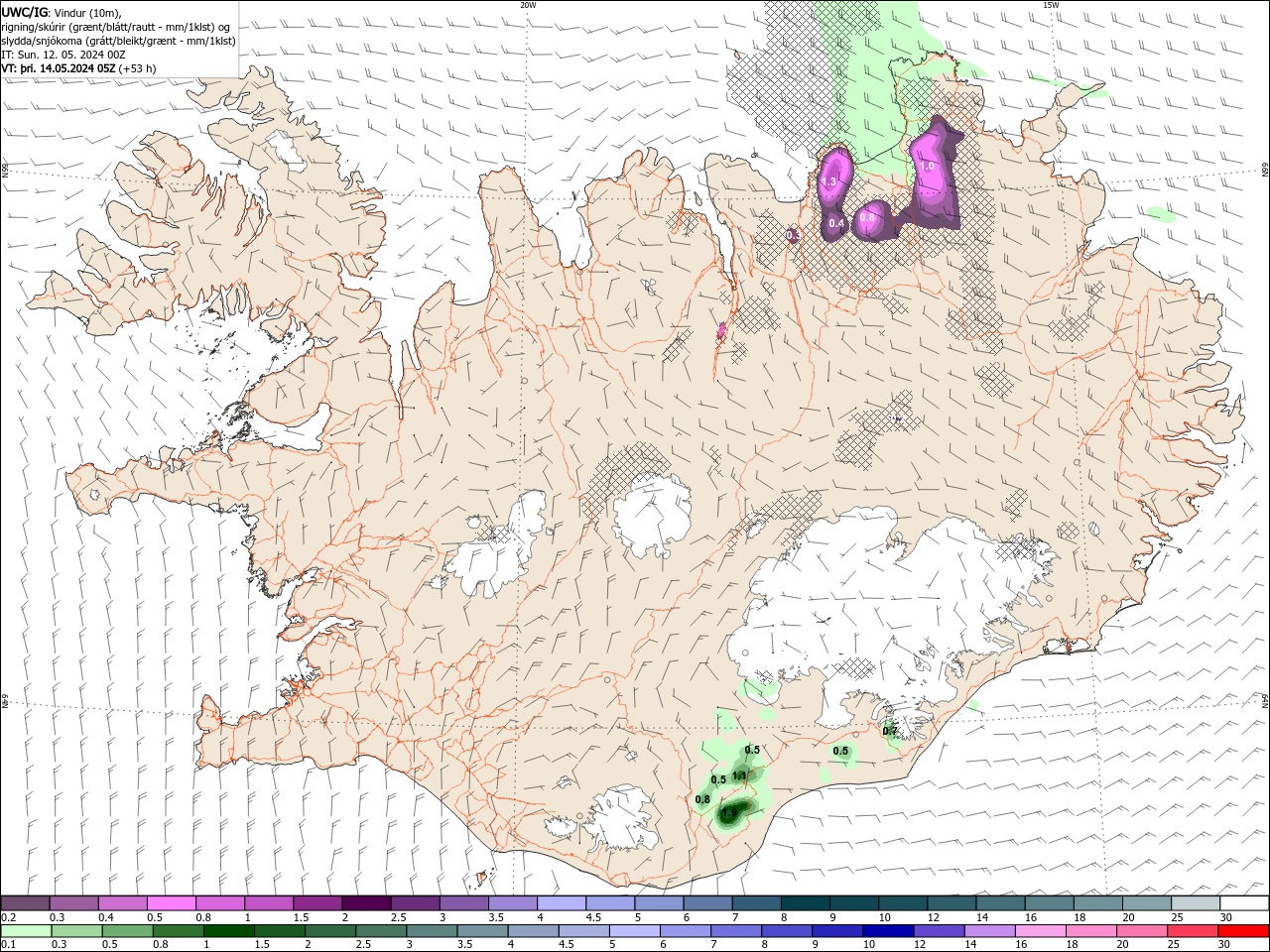This screenshot has width=1270, height=952.
Task: Click the darkest green 1 rain legend swatch
Action: click(x=228, y=930)
